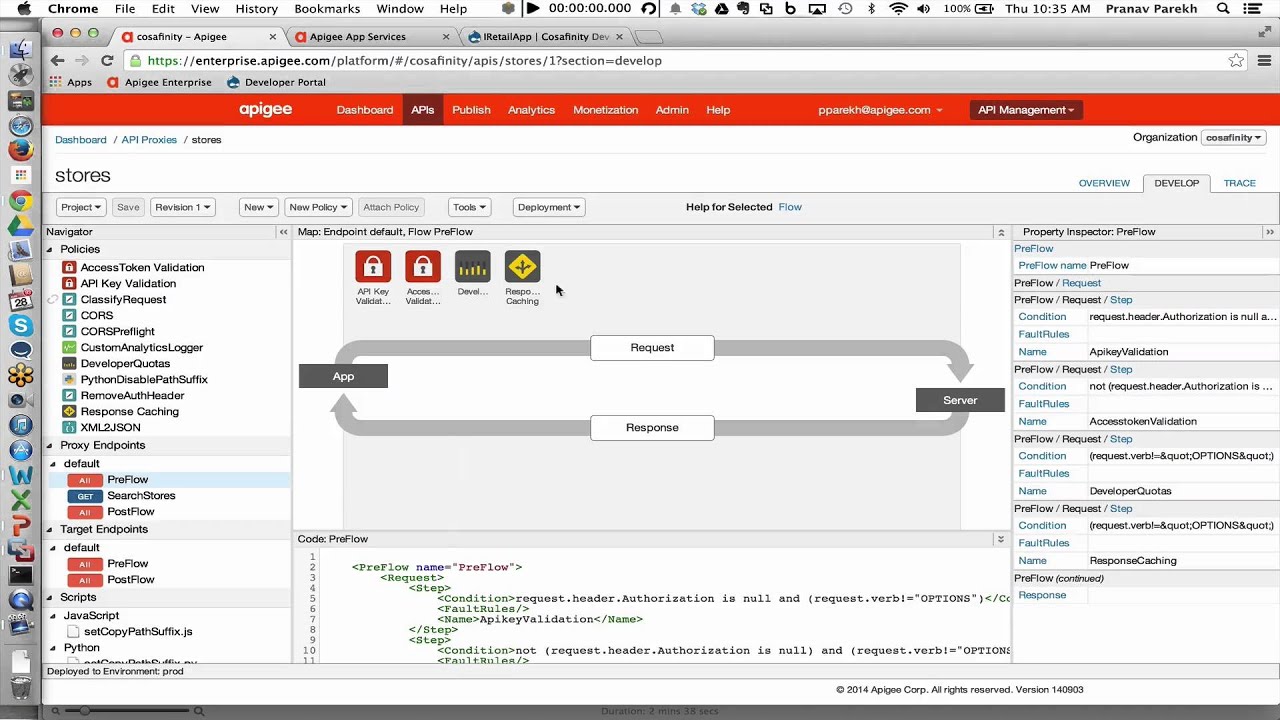This screenshot has height=720, width=1280.
Task: Select the Response Caching flow icon
Action: click(x=522, y=267)
